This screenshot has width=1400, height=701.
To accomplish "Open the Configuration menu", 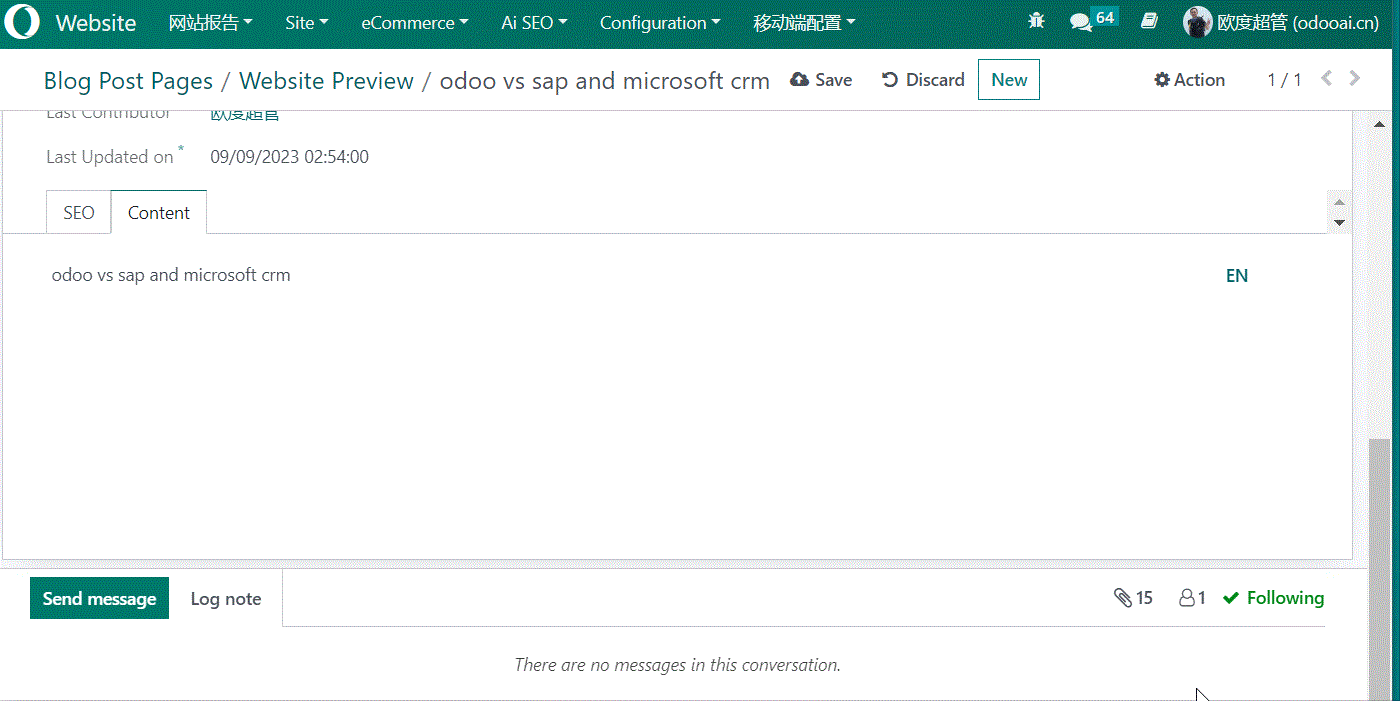I will pos(660,23).
